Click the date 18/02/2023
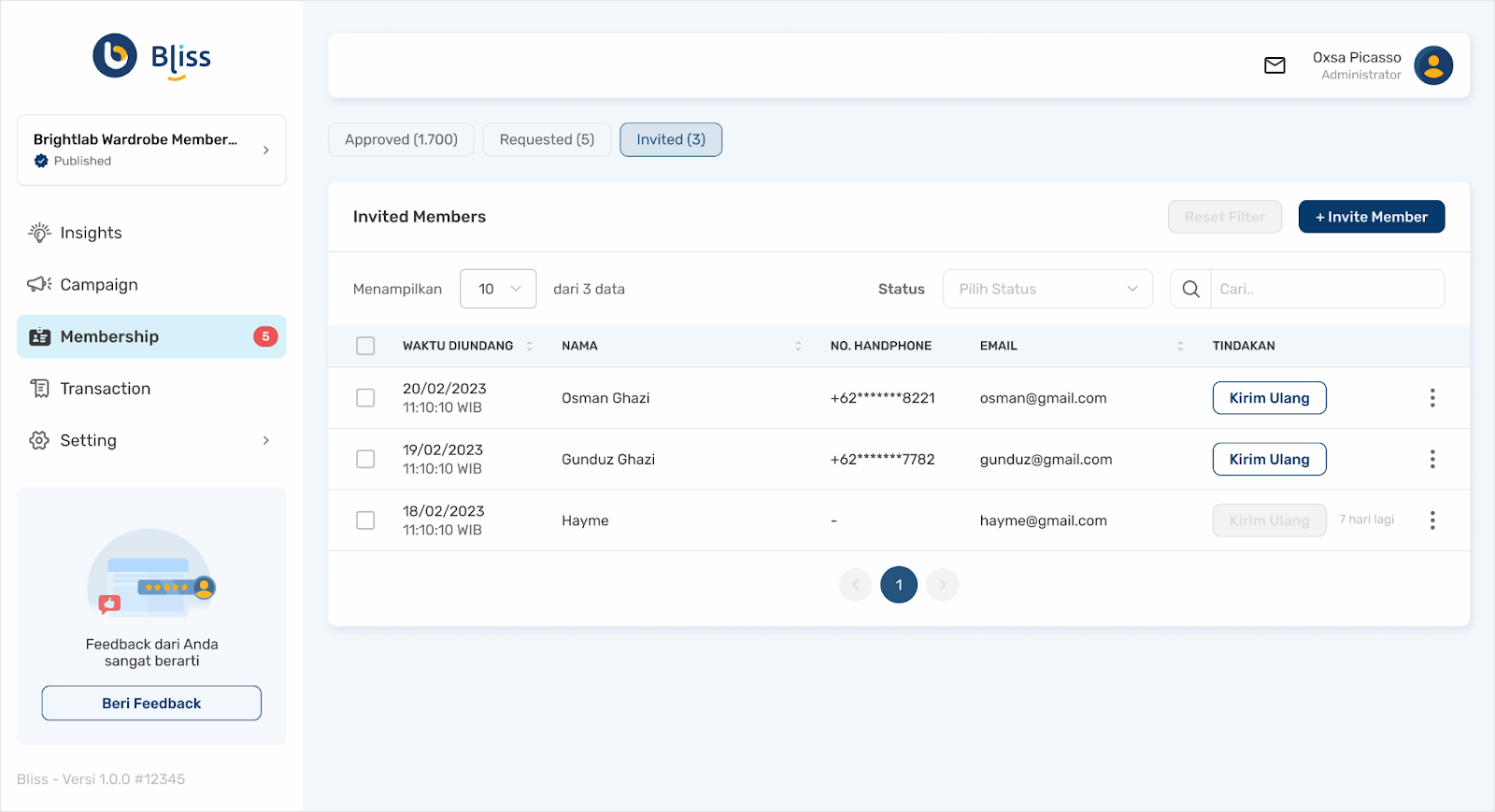The image size is (1495, 812). pyautogui.click(x=444, y=511)
